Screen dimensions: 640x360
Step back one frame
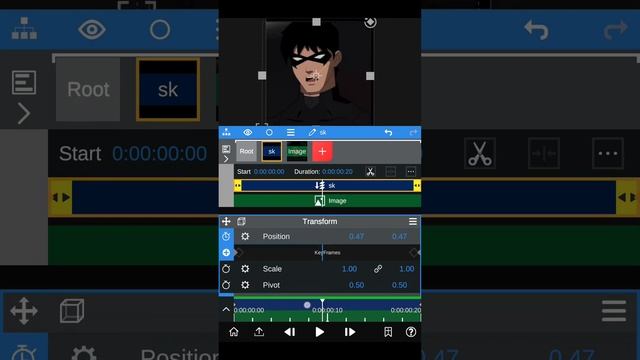click(290, 332)
